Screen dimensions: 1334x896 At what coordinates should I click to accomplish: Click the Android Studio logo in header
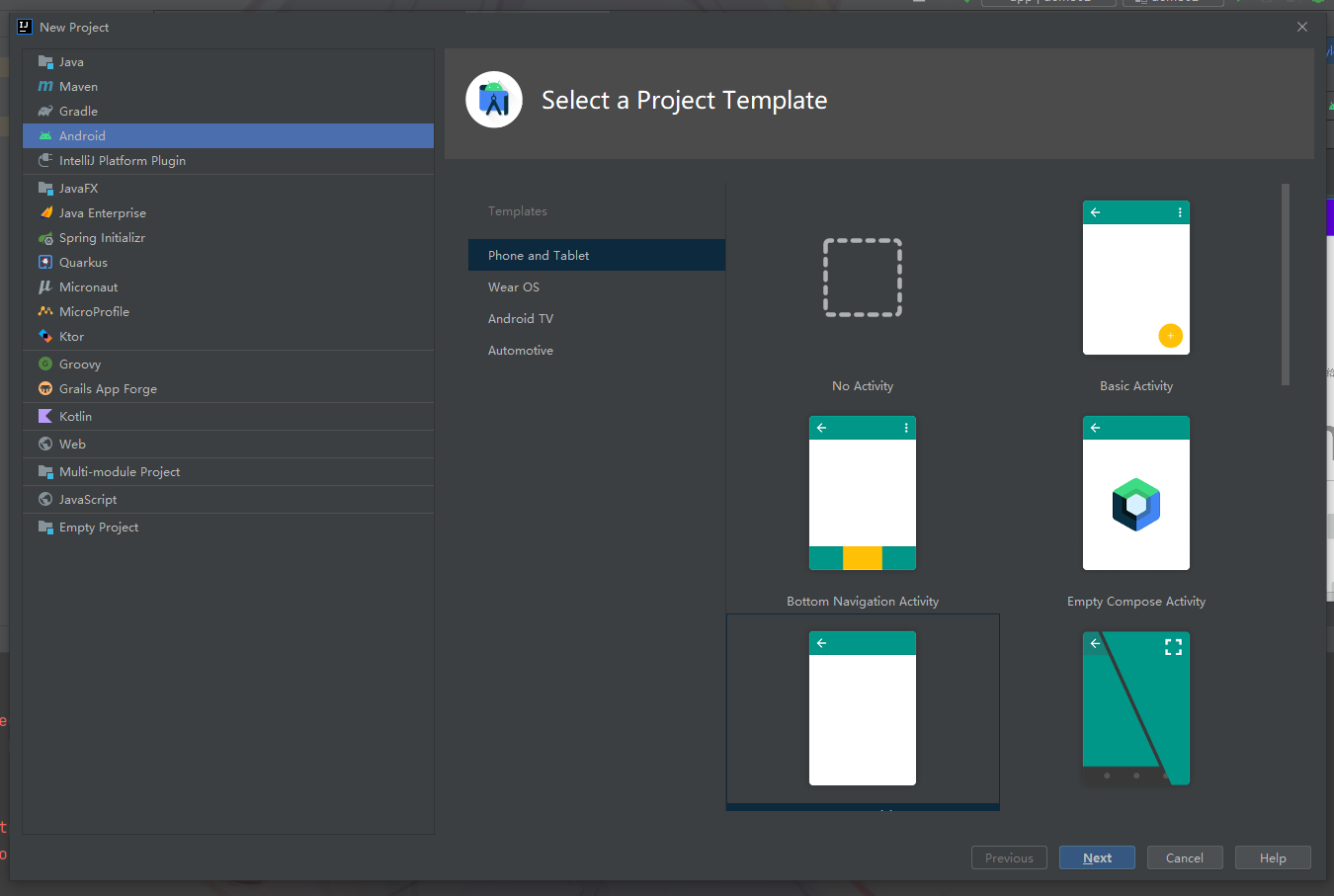click(494, 100)
